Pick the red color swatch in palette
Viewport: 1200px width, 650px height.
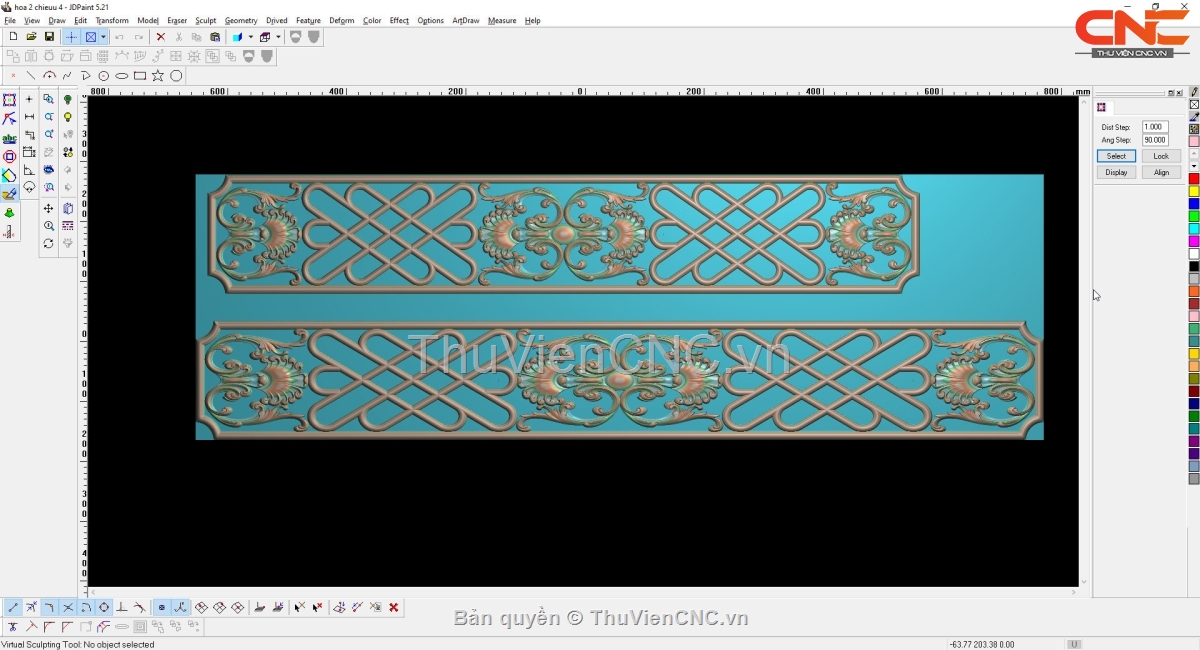point(1194,179)
